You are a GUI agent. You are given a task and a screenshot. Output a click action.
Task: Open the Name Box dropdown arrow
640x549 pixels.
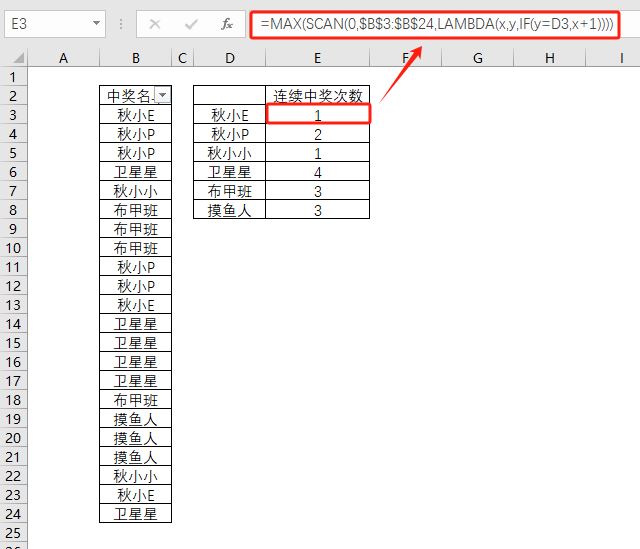(x=96, y=23)
